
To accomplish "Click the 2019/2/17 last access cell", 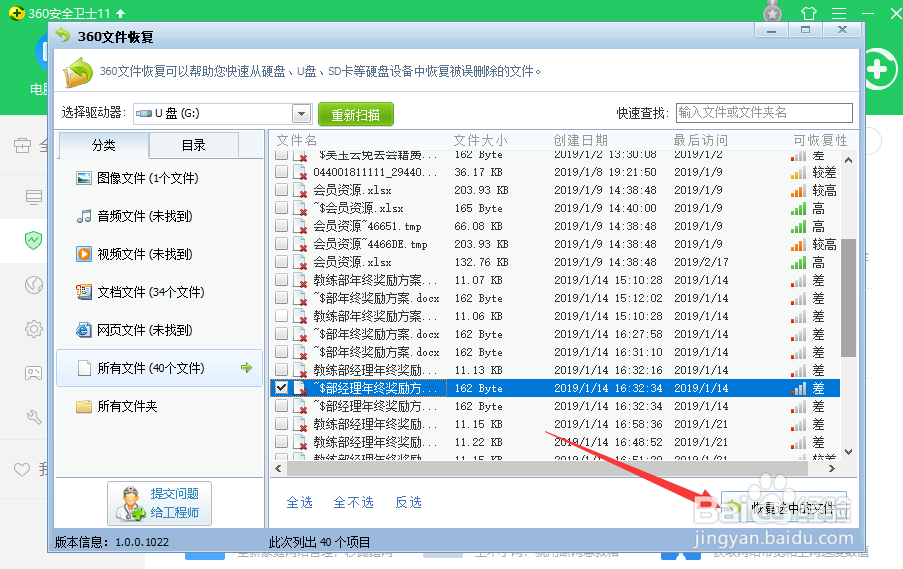I will point(701,262).
